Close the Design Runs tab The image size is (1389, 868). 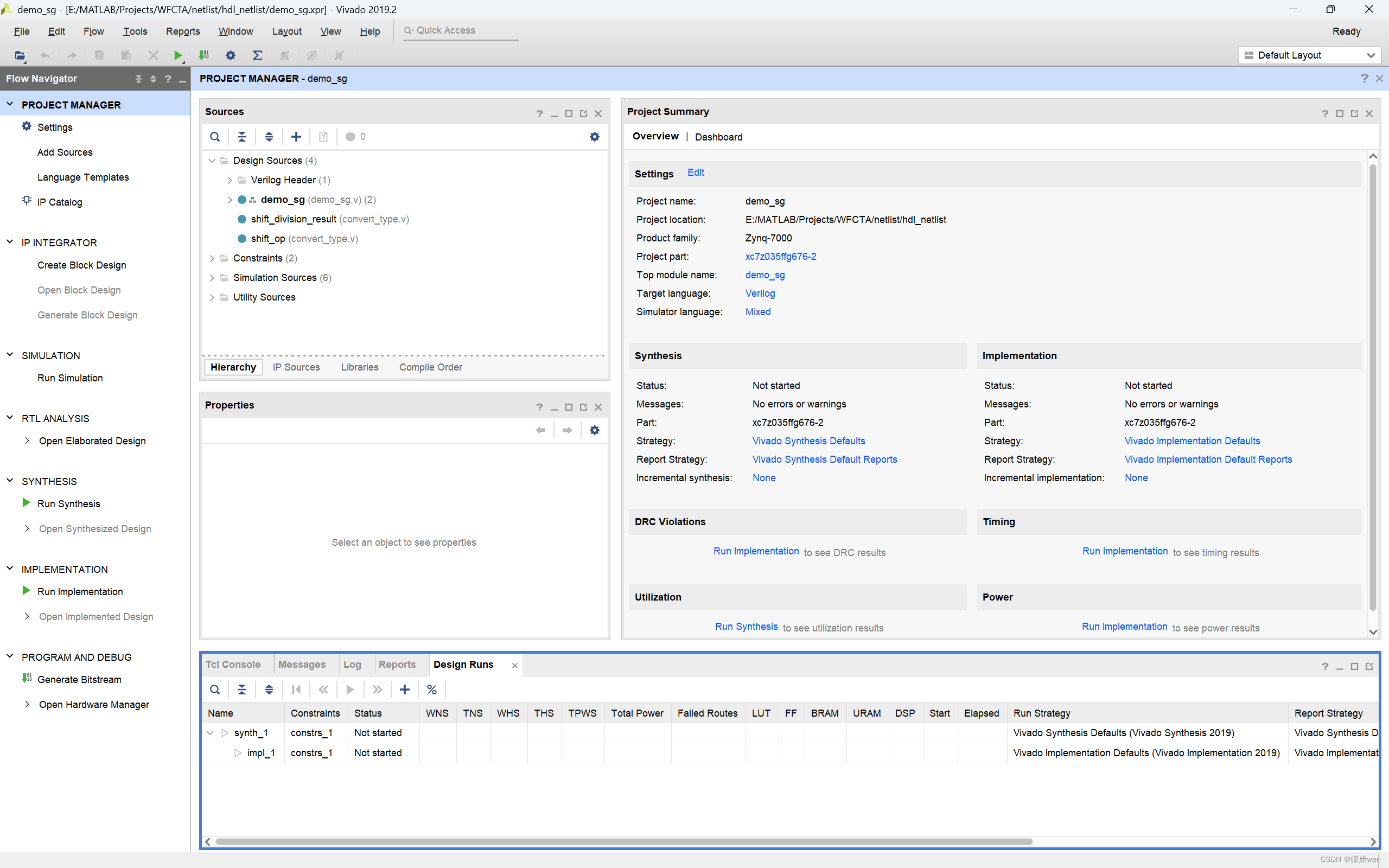click(515, 665)
